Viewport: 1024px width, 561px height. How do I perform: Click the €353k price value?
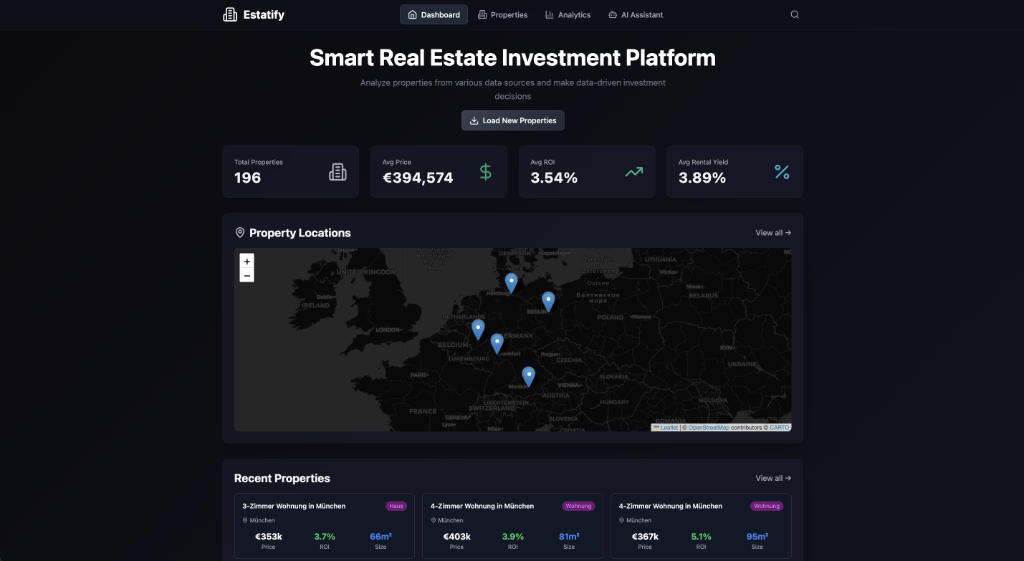tap(268, 536)
